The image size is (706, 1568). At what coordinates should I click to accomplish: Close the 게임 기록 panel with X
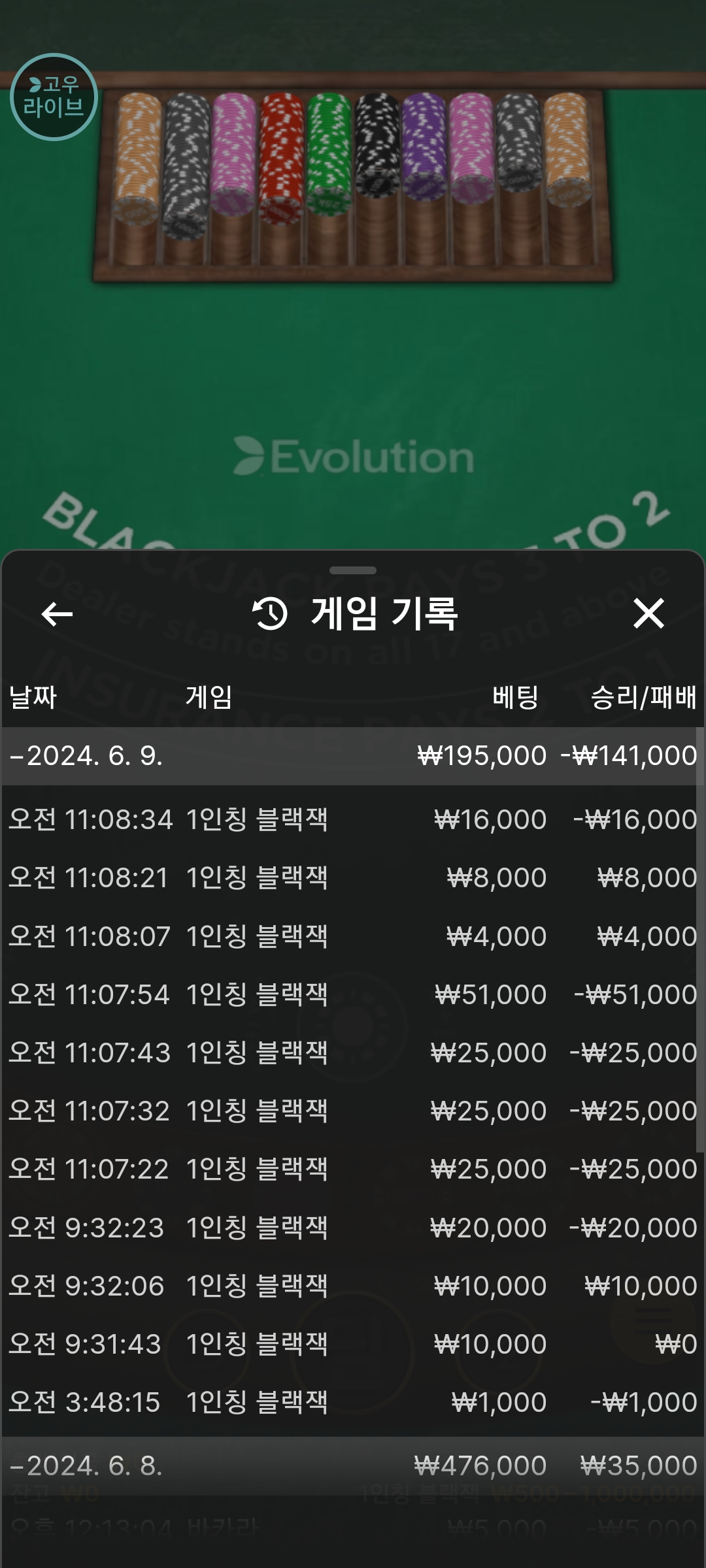(x=648, y=613)
